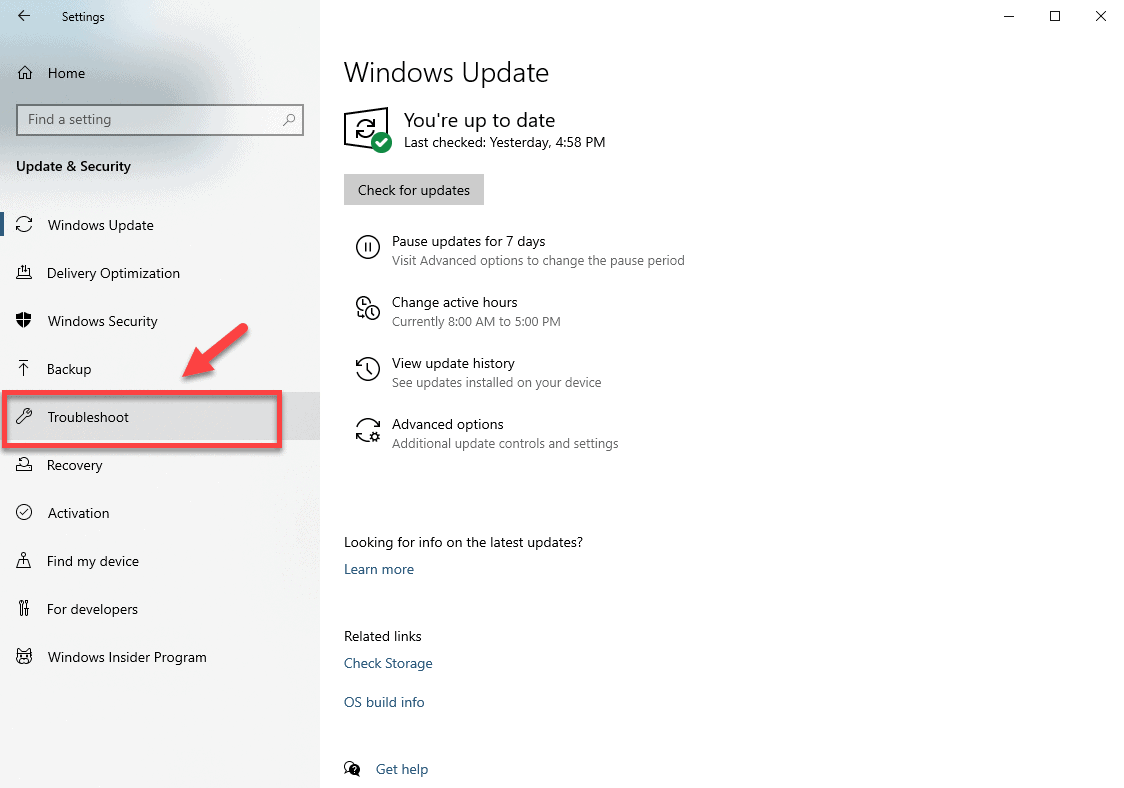Image resolution: width=1124 pixels, height=788 pixels.
Task: Click the back arrow in Settings
Action: (x=24, y=16)
